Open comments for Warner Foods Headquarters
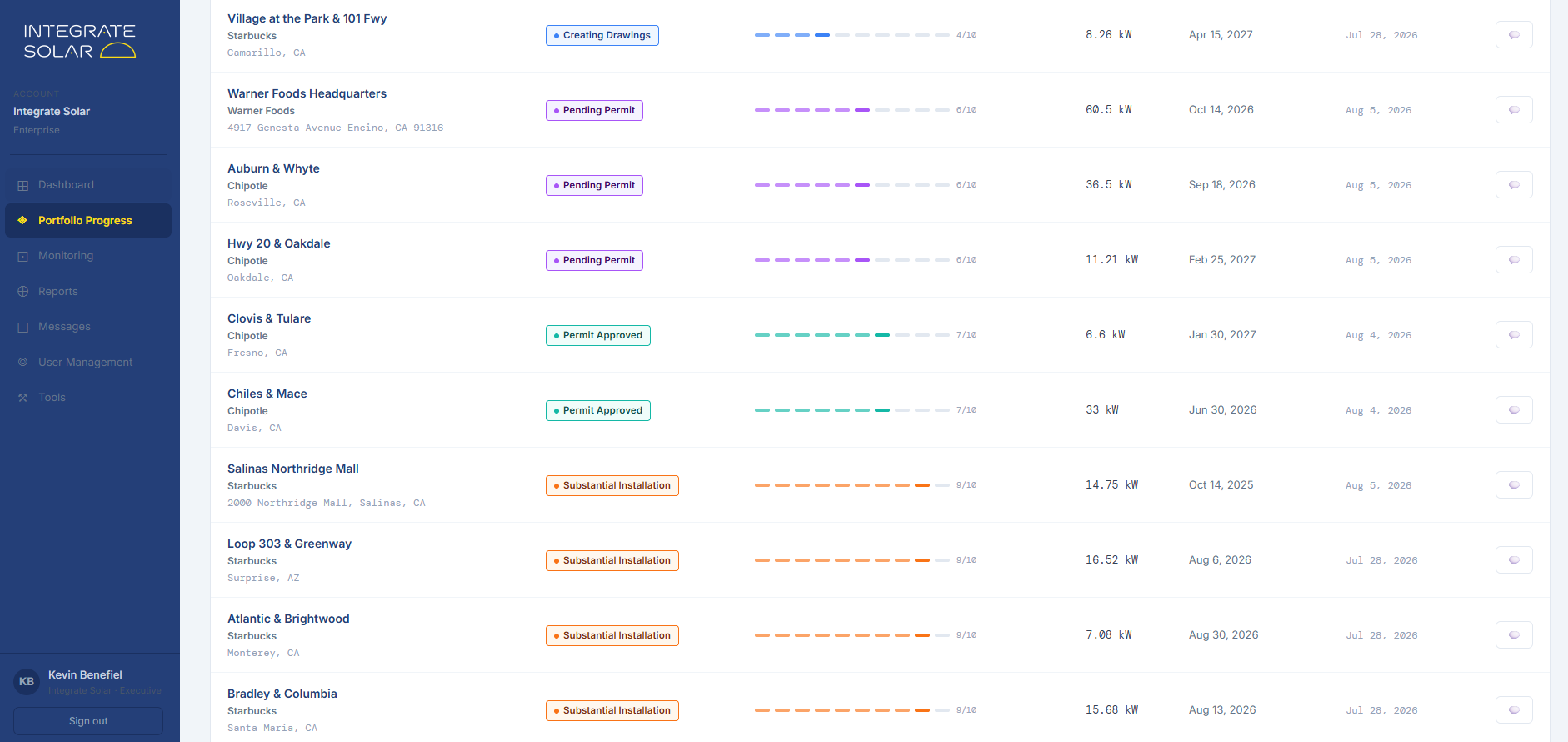 (x=1514, y=110)
